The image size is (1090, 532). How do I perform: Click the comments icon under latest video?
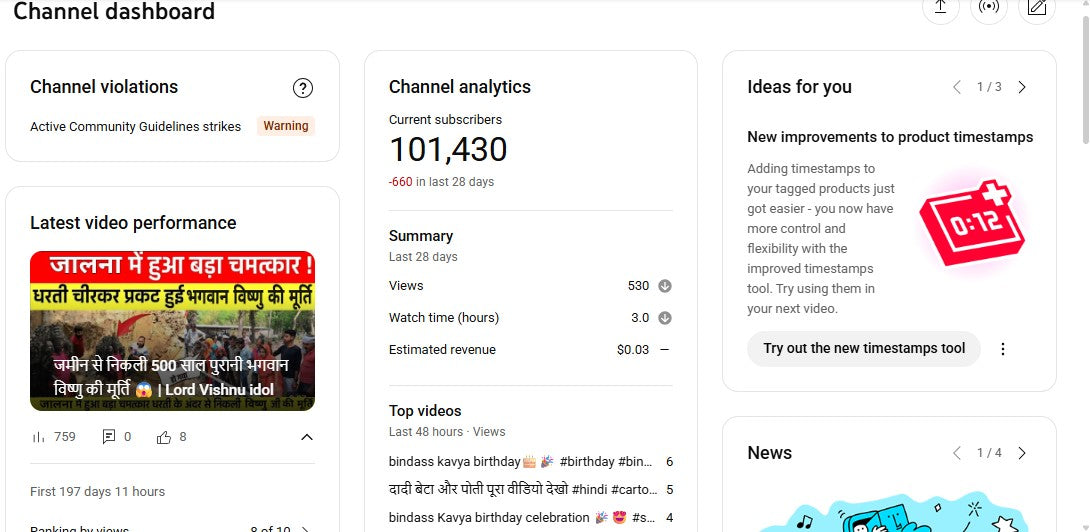coord(109,437)
